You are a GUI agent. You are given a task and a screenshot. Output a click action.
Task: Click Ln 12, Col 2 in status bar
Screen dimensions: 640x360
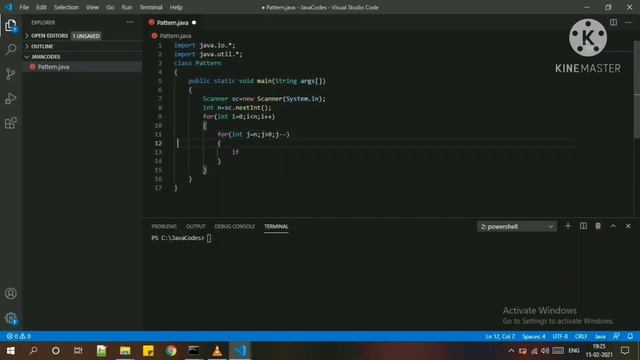[500, 336]
